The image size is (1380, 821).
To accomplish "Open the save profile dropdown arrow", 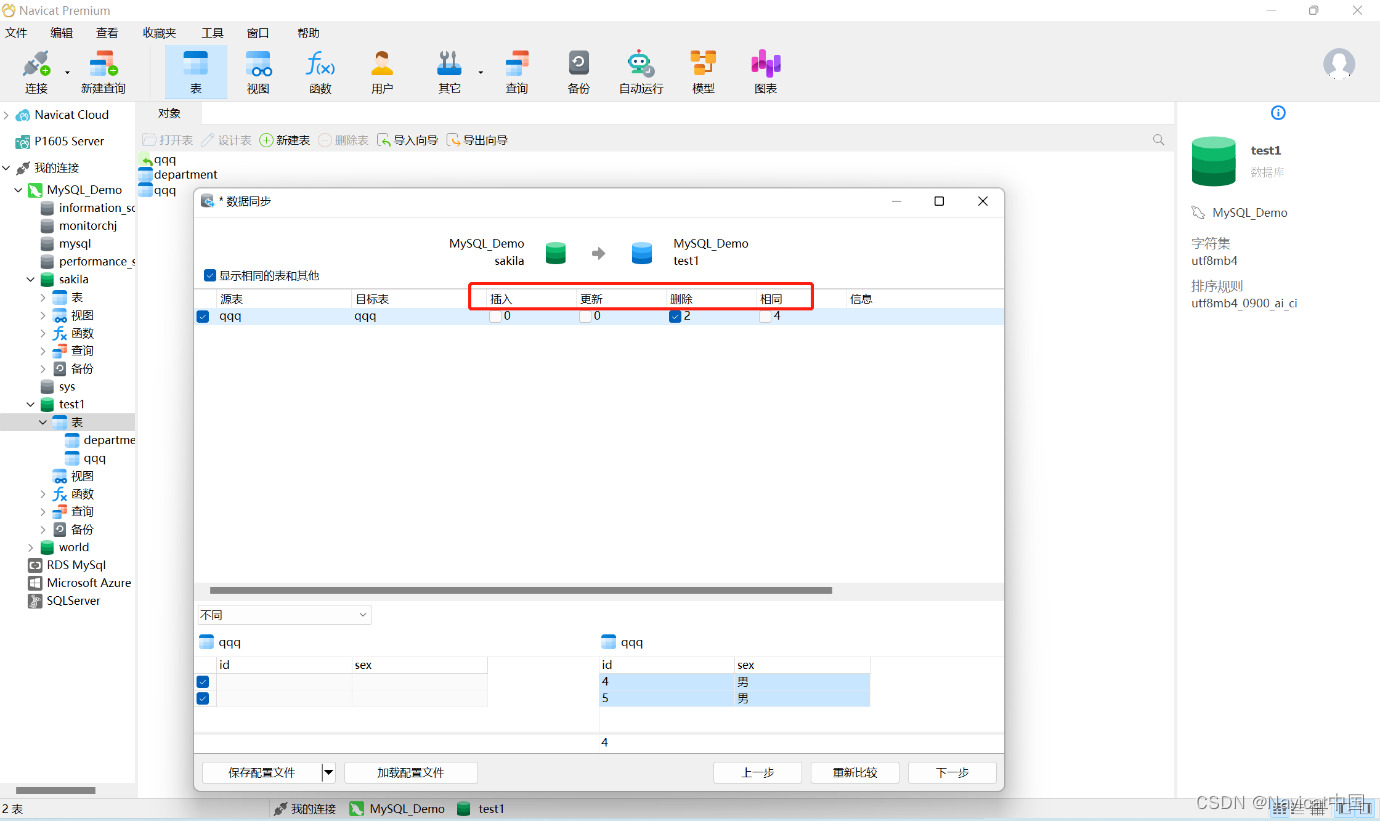I will tap(328, 773).
